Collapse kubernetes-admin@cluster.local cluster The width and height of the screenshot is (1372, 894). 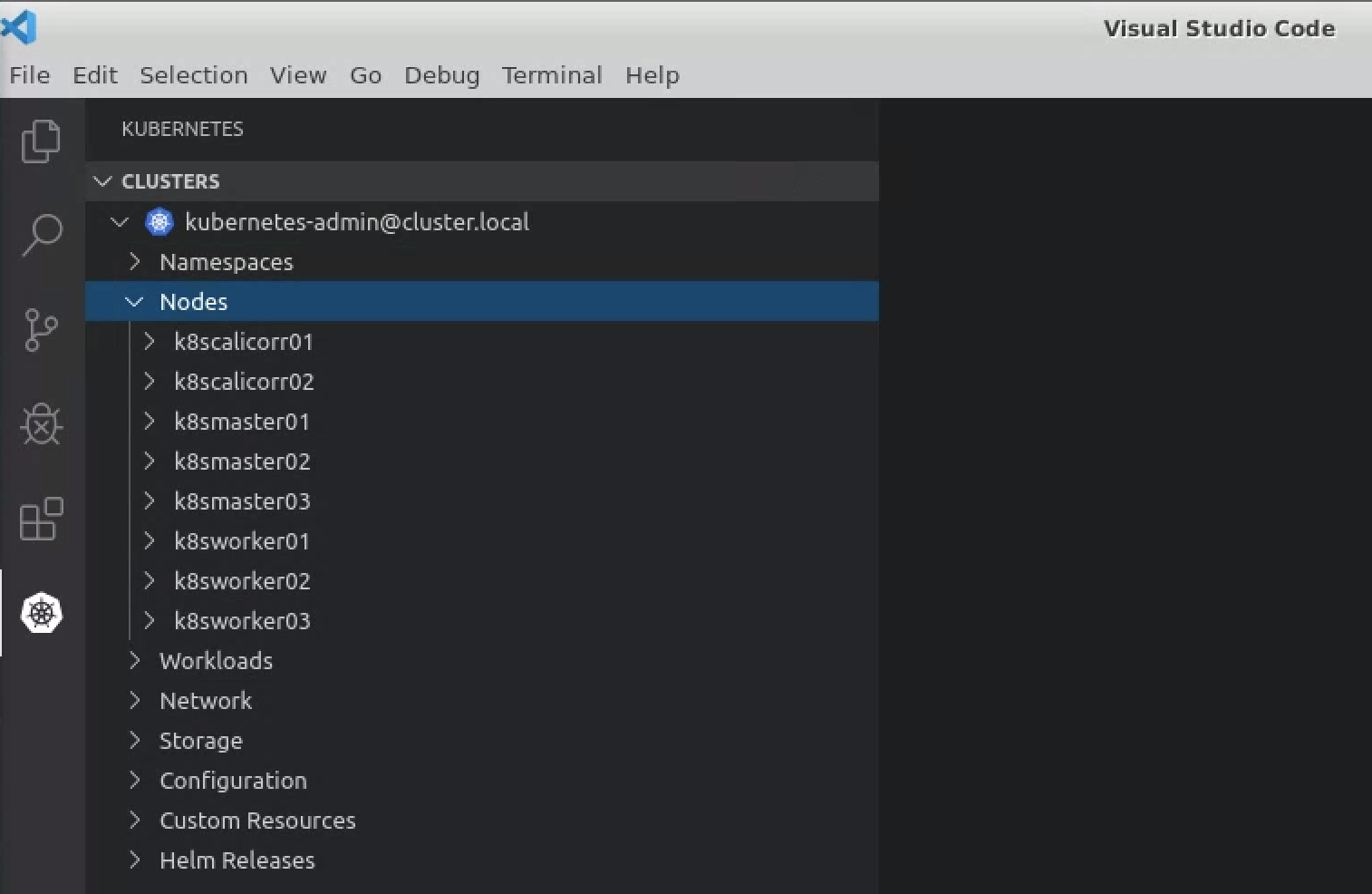119,221
